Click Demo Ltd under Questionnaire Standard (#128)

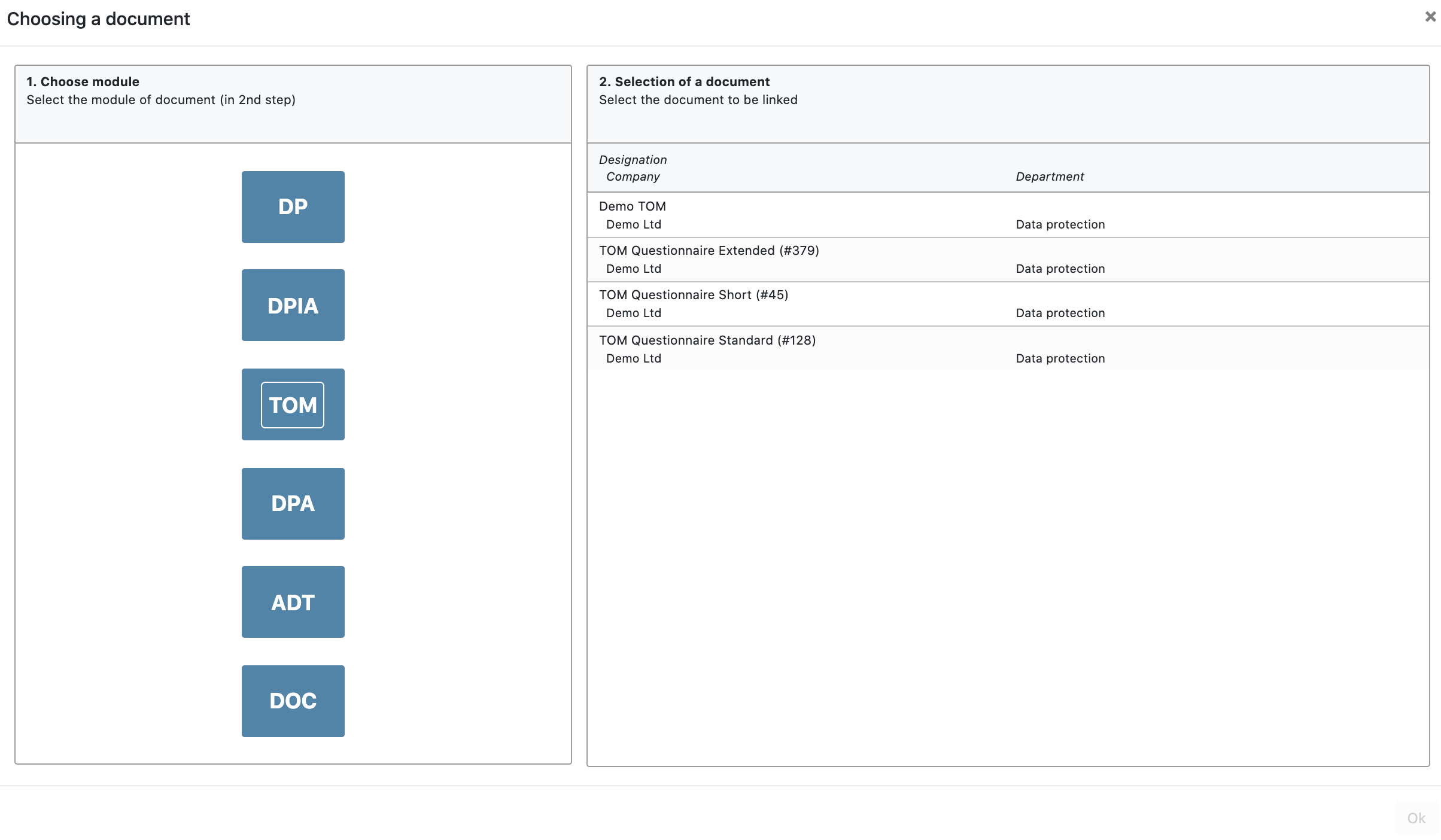click(633, 358)
